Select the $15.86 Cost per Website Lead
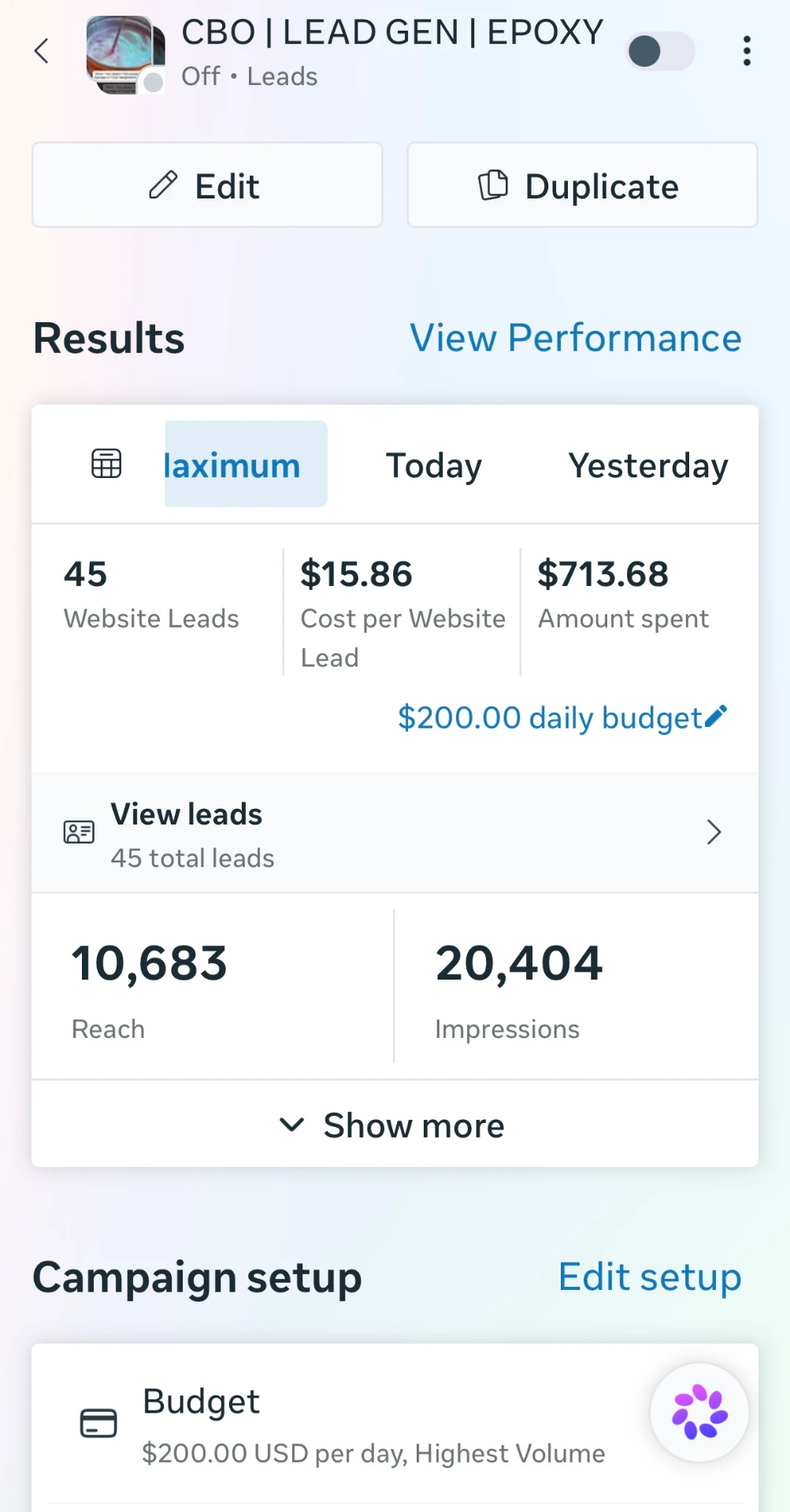 402,613
